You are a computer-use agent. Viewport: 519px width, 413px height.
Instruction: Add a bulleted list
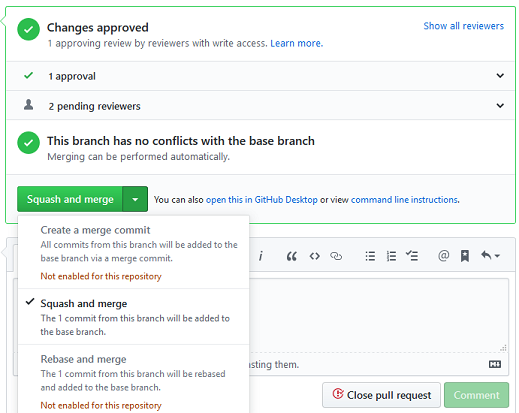click(x=370, y=256)
